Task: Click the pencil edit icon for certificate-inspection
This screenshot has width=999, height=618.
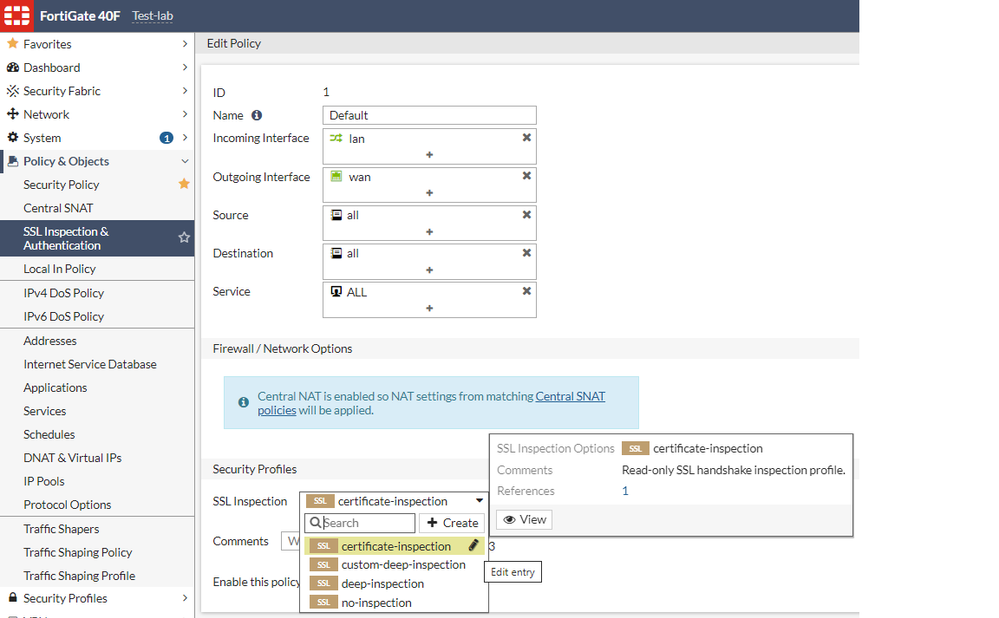Action: coord(473,546)
